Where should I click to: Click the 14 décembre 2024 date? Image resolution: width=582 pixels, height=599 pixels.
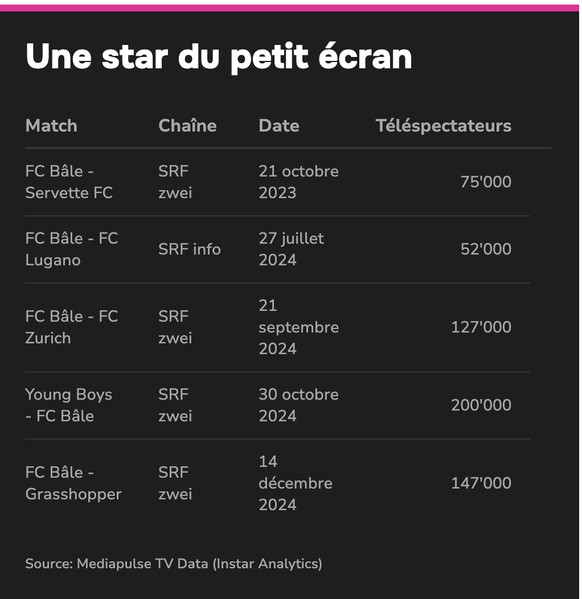point(295,483)
